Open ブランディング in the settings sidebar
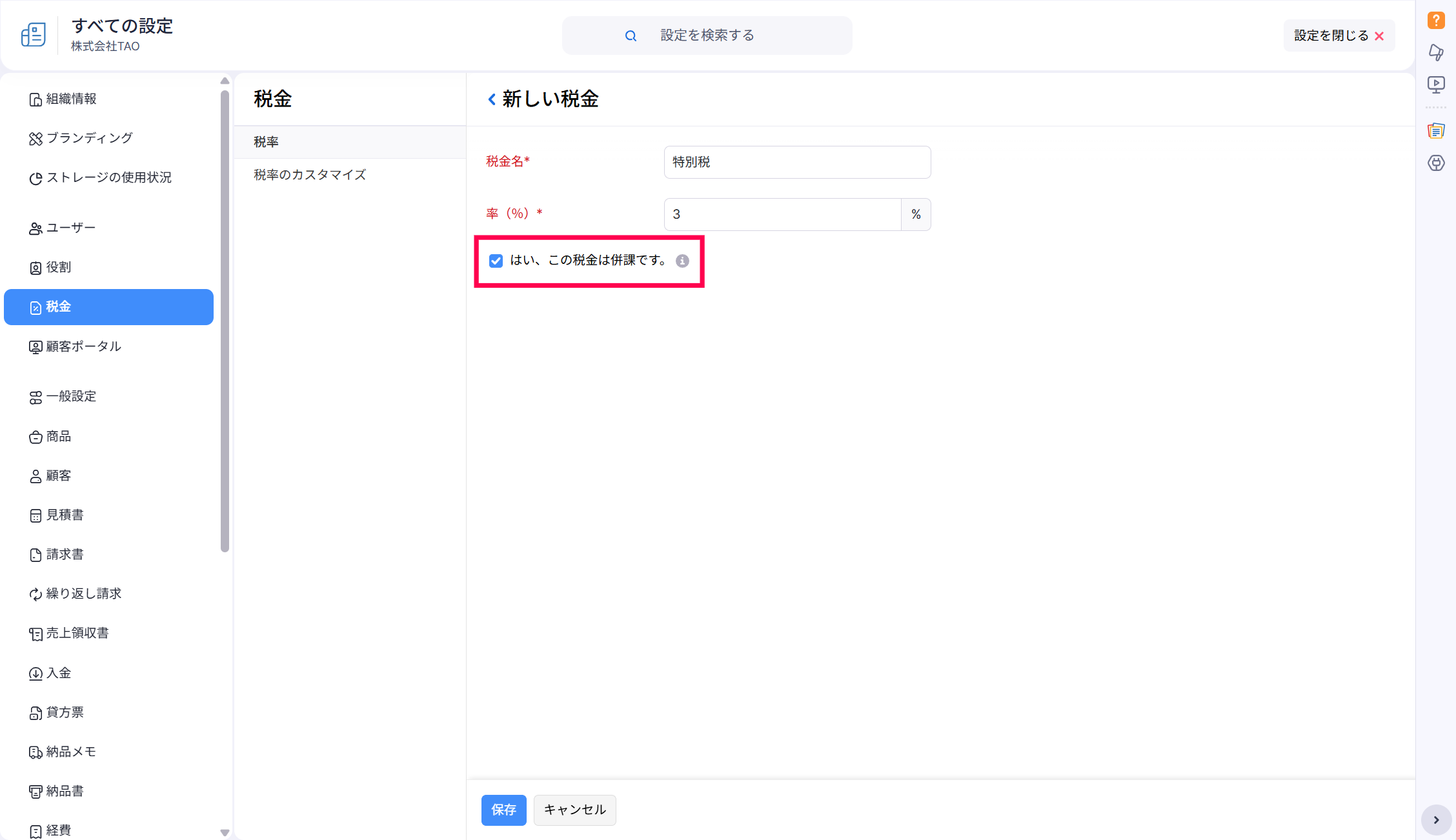The width and height of the screenshot is (1456, 840). (x=89, y=138)
